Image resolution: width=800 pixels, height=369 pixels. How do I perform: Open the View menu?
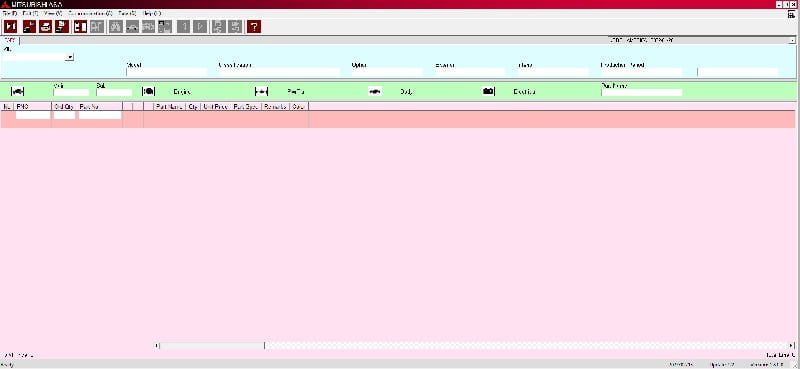click(x=53, y=13)
